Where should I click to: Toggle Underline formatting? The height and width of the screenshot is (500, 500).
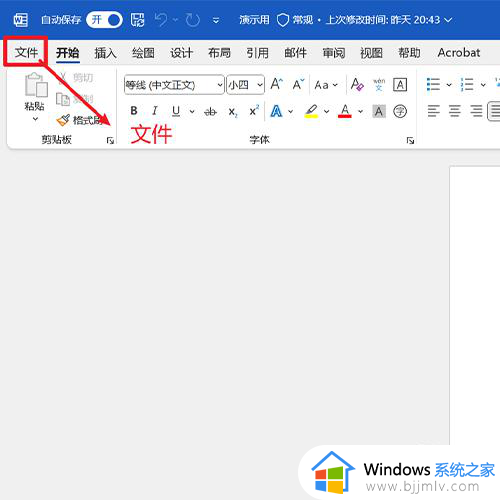[176, 111]
